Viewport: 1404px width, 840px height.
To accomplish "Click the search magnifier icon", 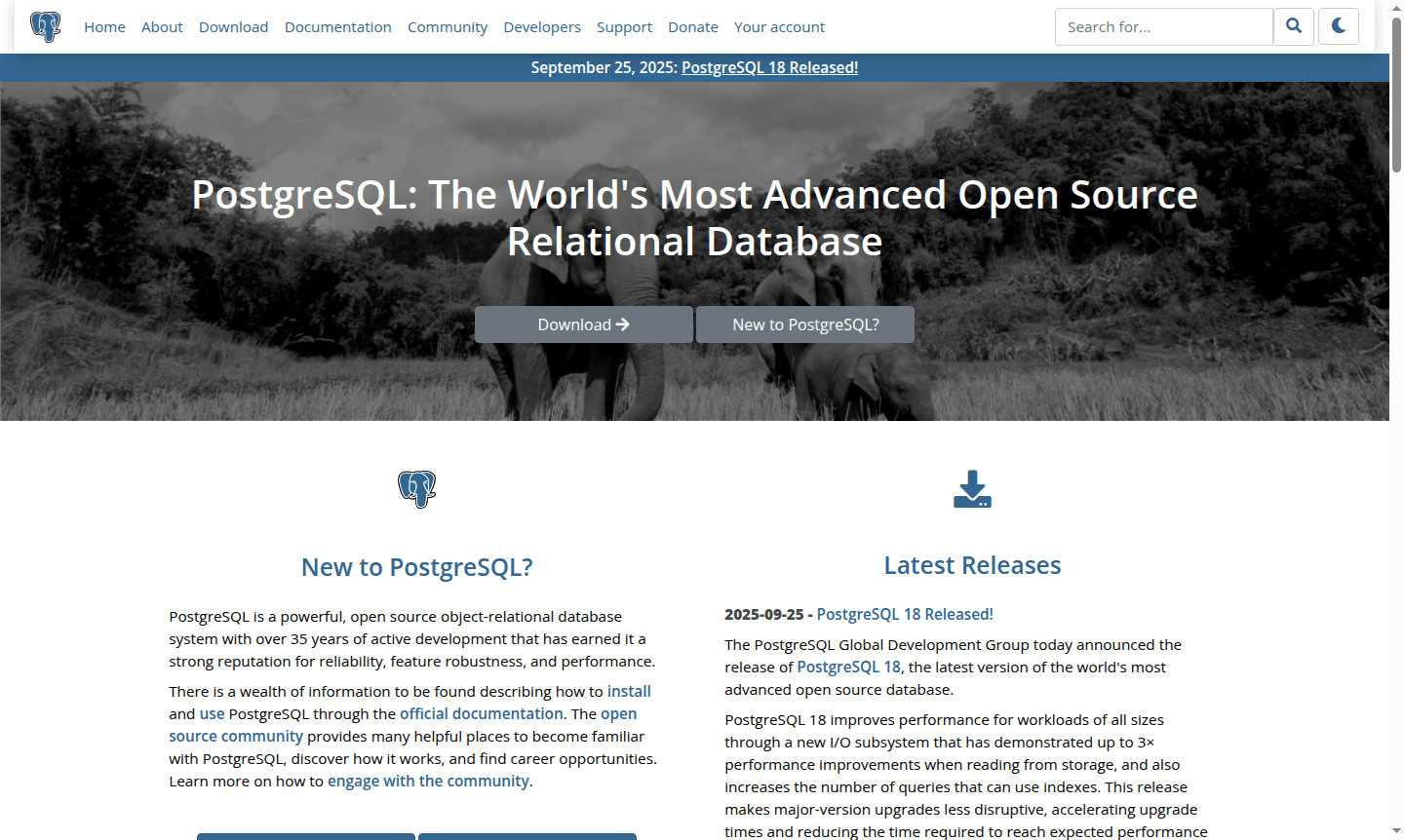I will coord(1294,26).
